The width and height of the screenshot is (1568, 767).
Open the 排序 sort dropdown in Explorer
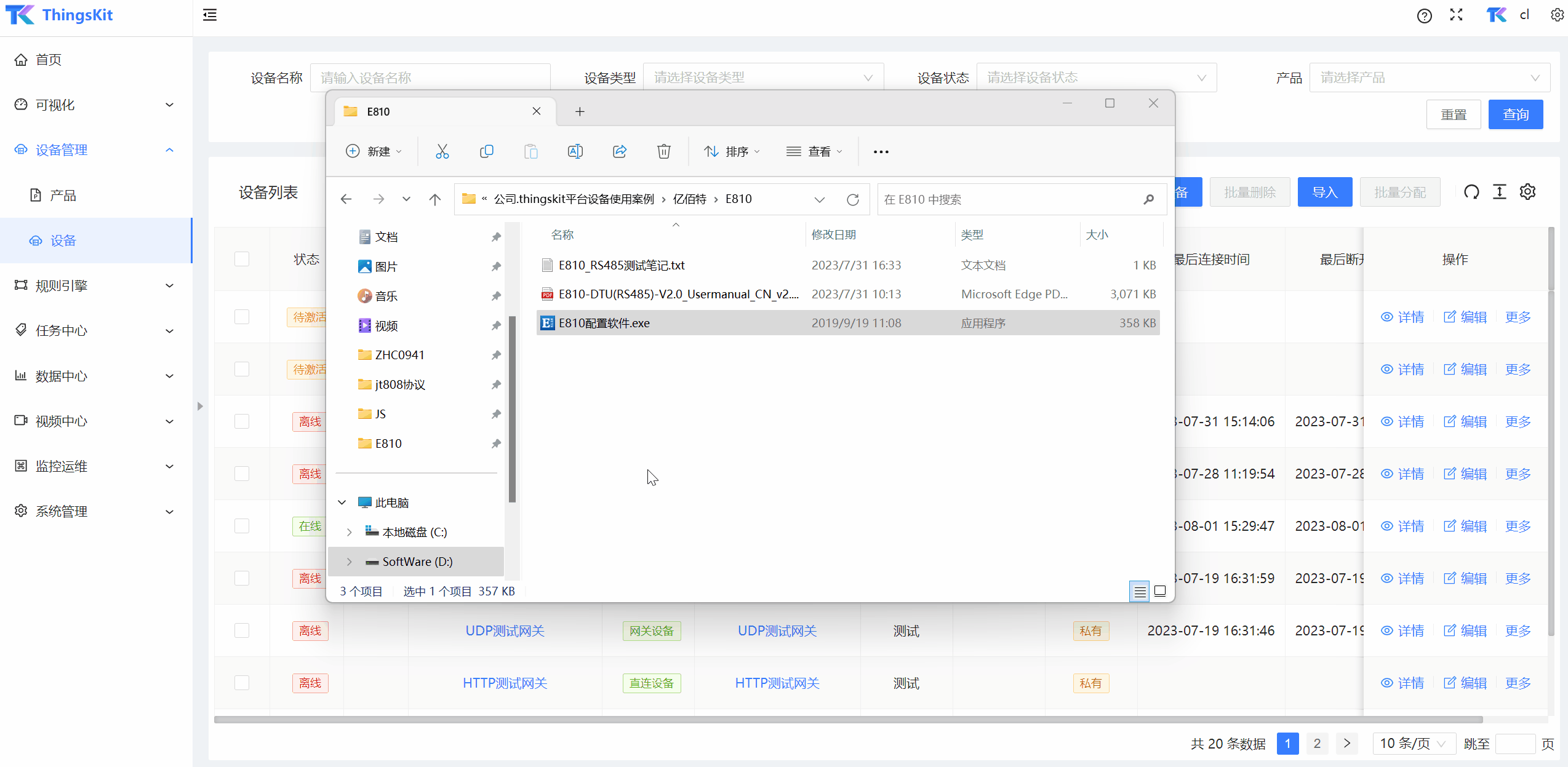(x=732, y=151)
